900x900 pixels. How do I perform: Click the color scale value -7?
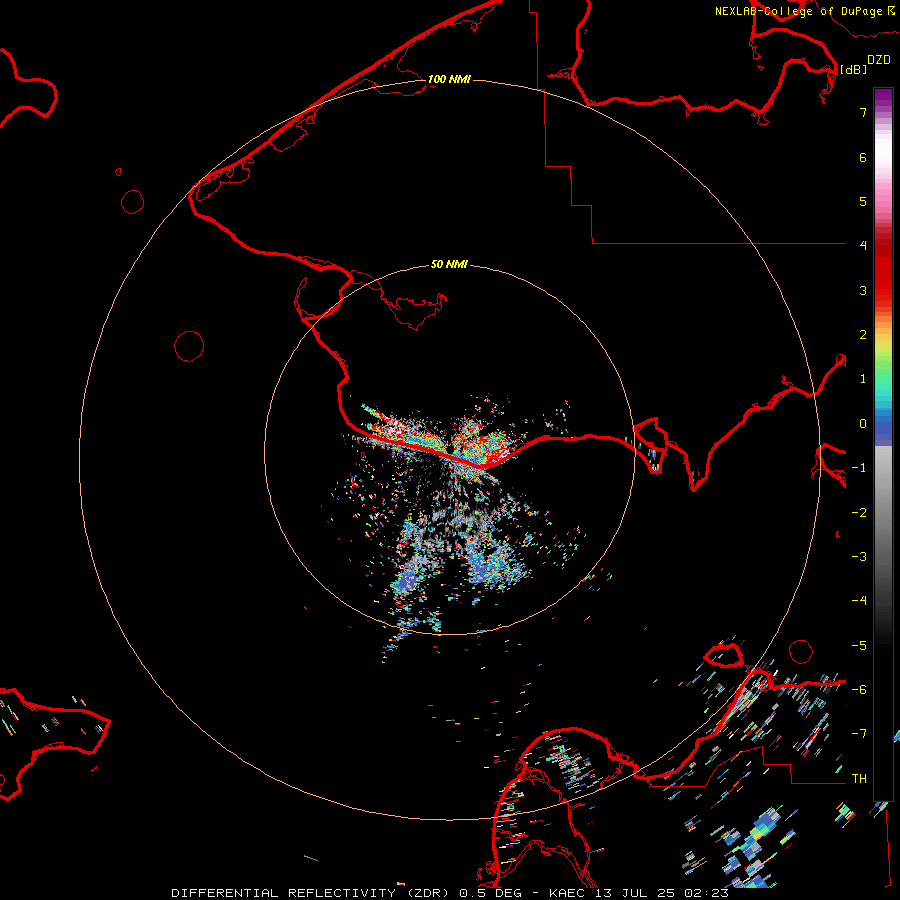pyautogui.click(x=859, y=733)
